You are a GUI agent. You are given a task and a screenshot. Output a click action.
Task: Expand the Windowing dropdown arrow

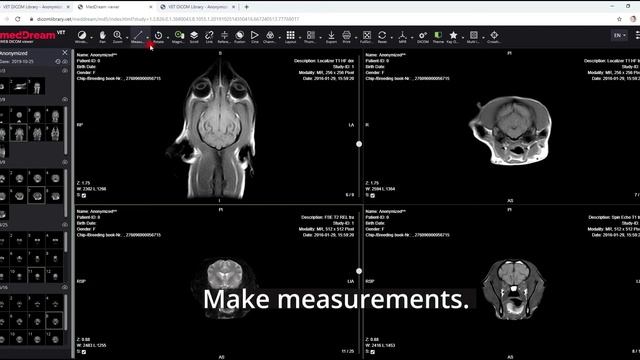point(91,37)
